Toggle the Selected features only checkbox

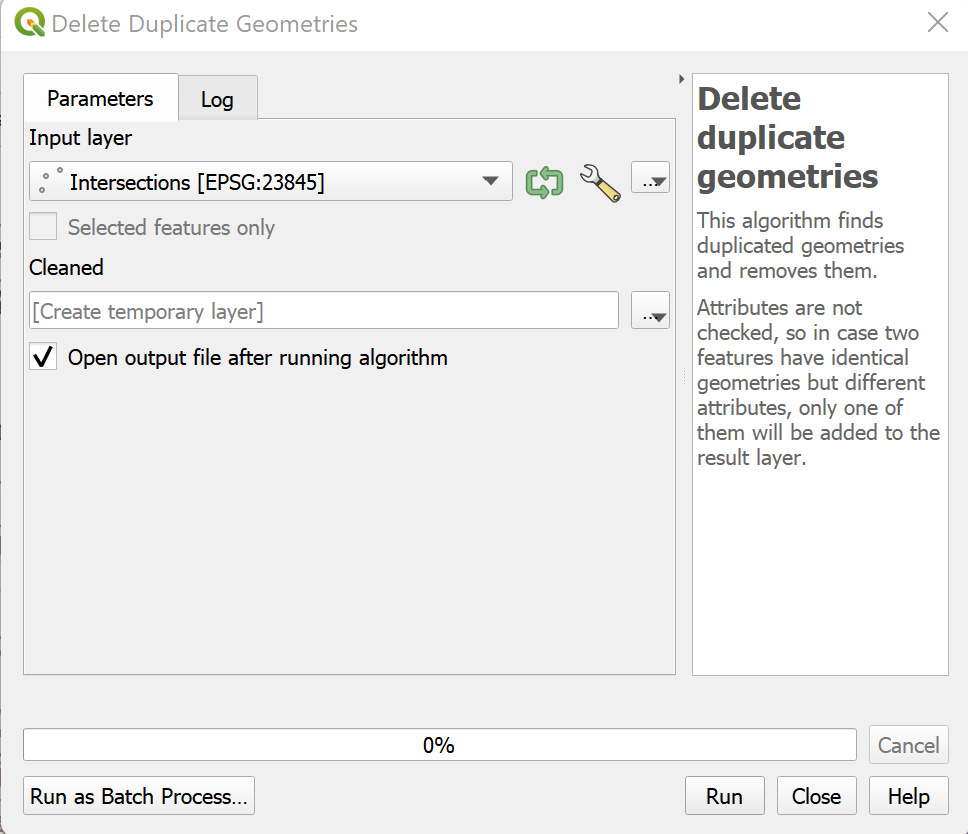tap(43, 227)
